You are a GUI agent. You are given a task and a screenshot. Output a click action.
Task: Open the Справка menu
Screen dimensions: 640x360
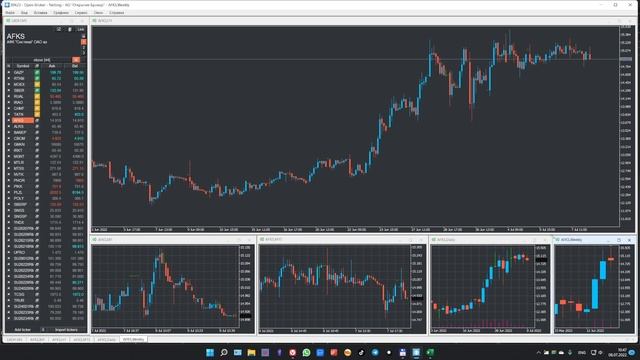[x=116, y=13]
